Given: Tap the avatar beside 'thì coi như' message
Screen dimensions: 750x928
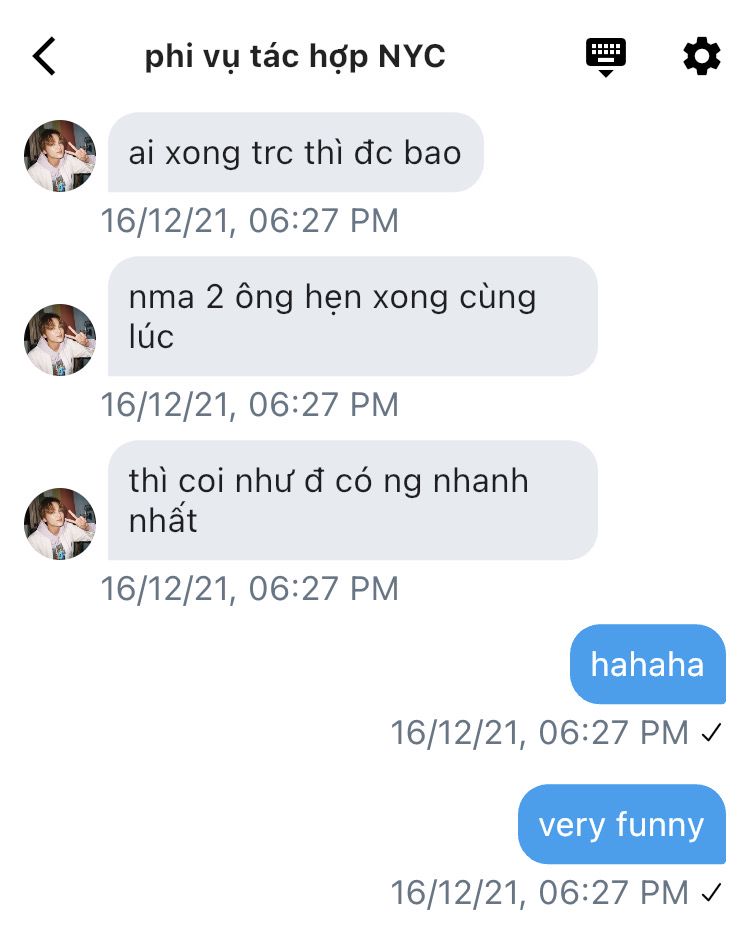Looking at the screenshot, I should (x=60, y=524).
